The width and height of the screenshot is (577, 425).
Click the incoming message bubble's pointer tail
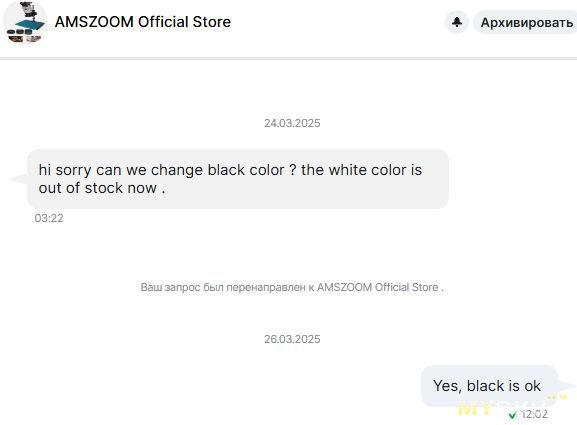coord(18,179)
